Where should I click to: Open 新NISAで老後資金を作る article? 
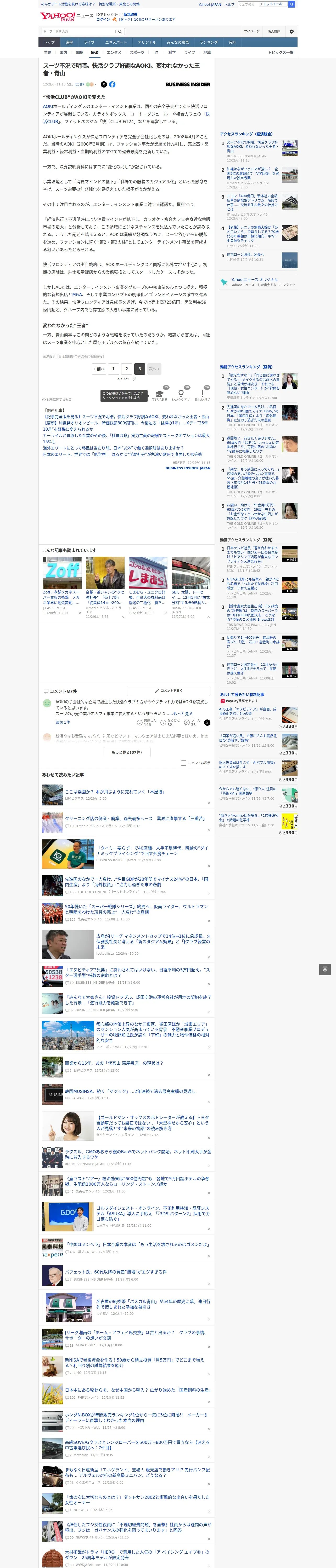[x=135, y=1362]
